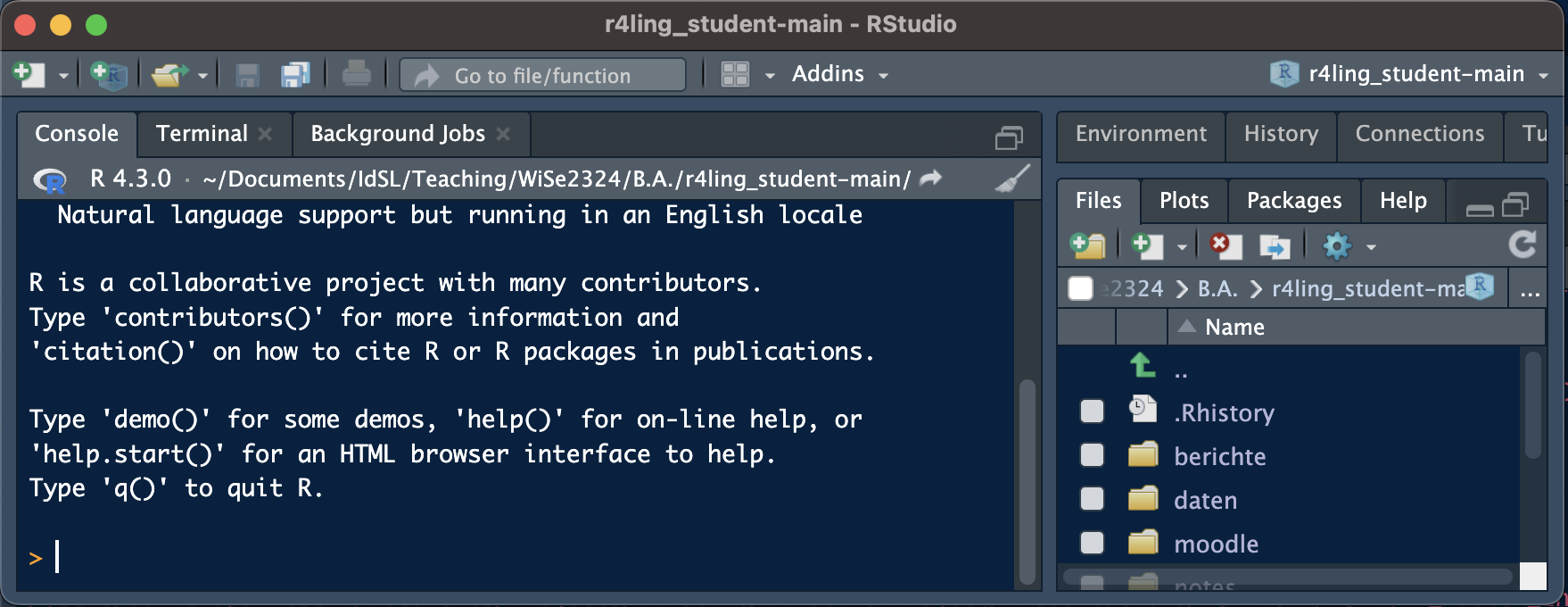Open the arrow next to the New File icon
1568x607 pixels.
(63, 76)
